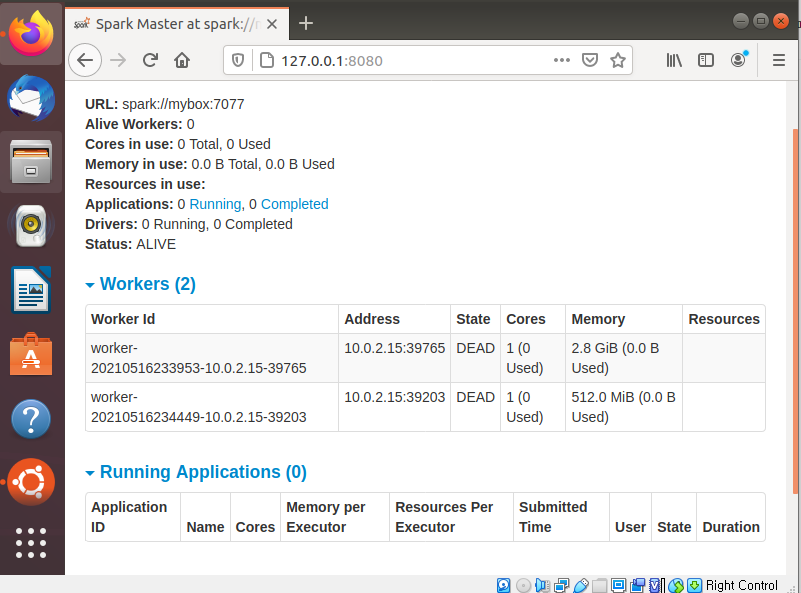Image resolution: width=801 pixels, height=593 pixels.
Task: Open Thunderbird mail from the dock
Action: (31, 98)
